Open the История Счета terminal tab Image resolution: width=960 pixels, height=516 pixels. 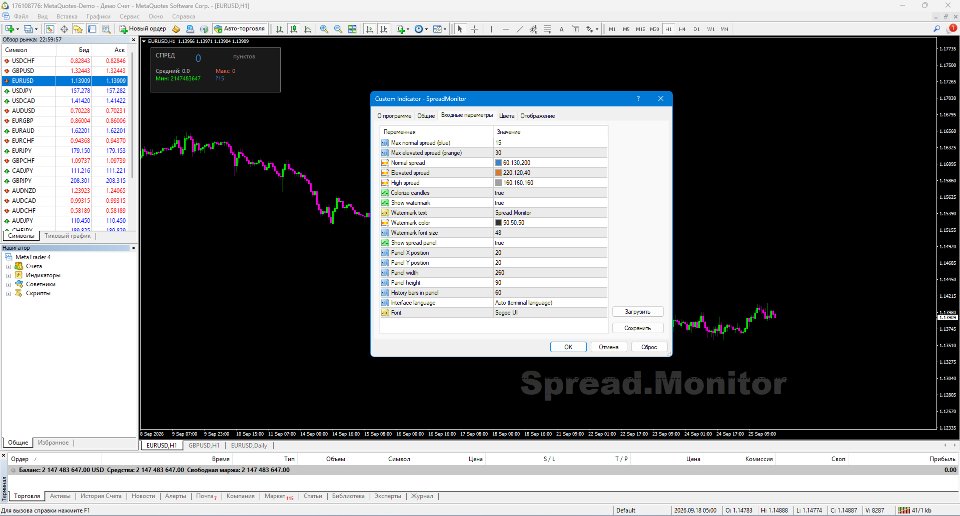(x=101, y=496)
